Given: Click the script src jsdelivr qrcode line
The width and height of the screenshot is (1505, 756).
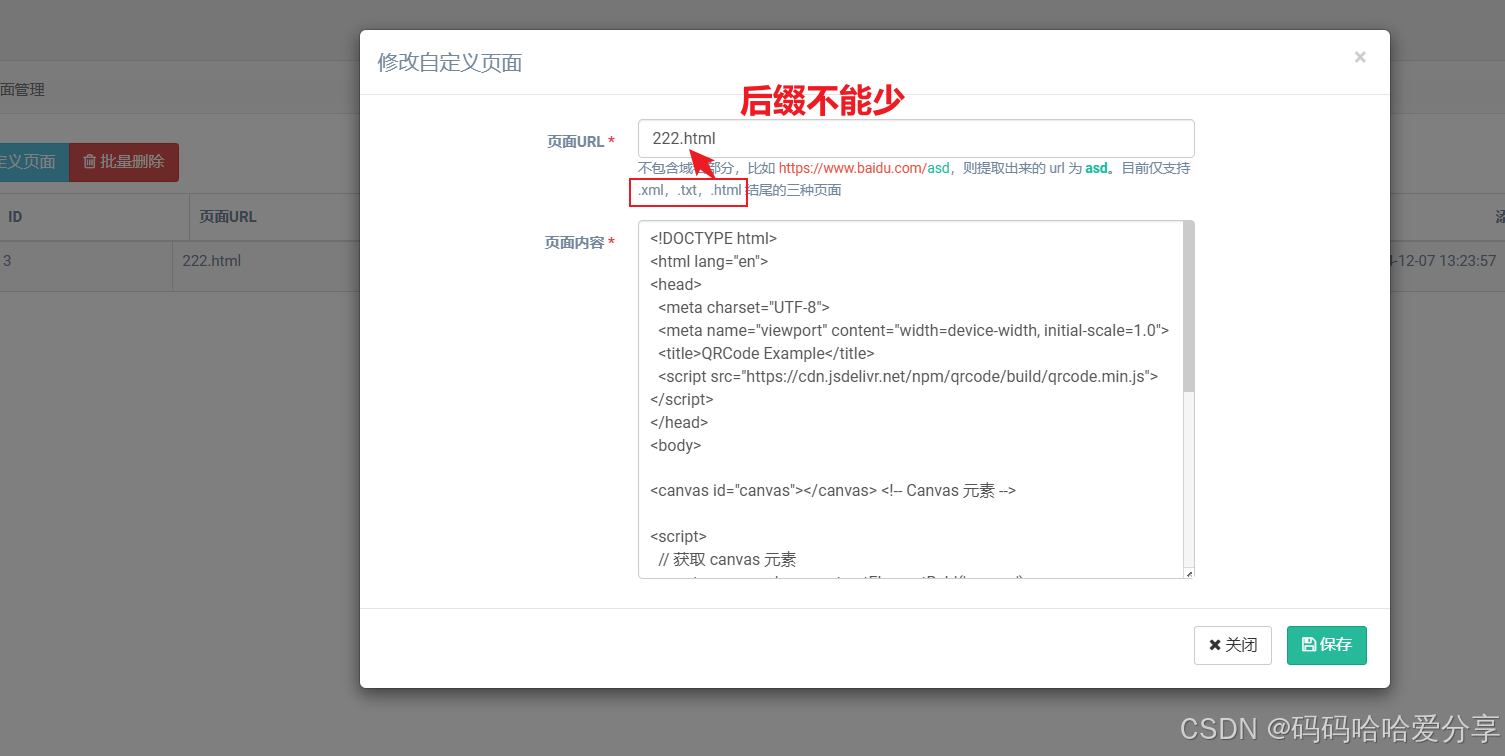Looking at the screenshot, I should (x=908, y=376).
